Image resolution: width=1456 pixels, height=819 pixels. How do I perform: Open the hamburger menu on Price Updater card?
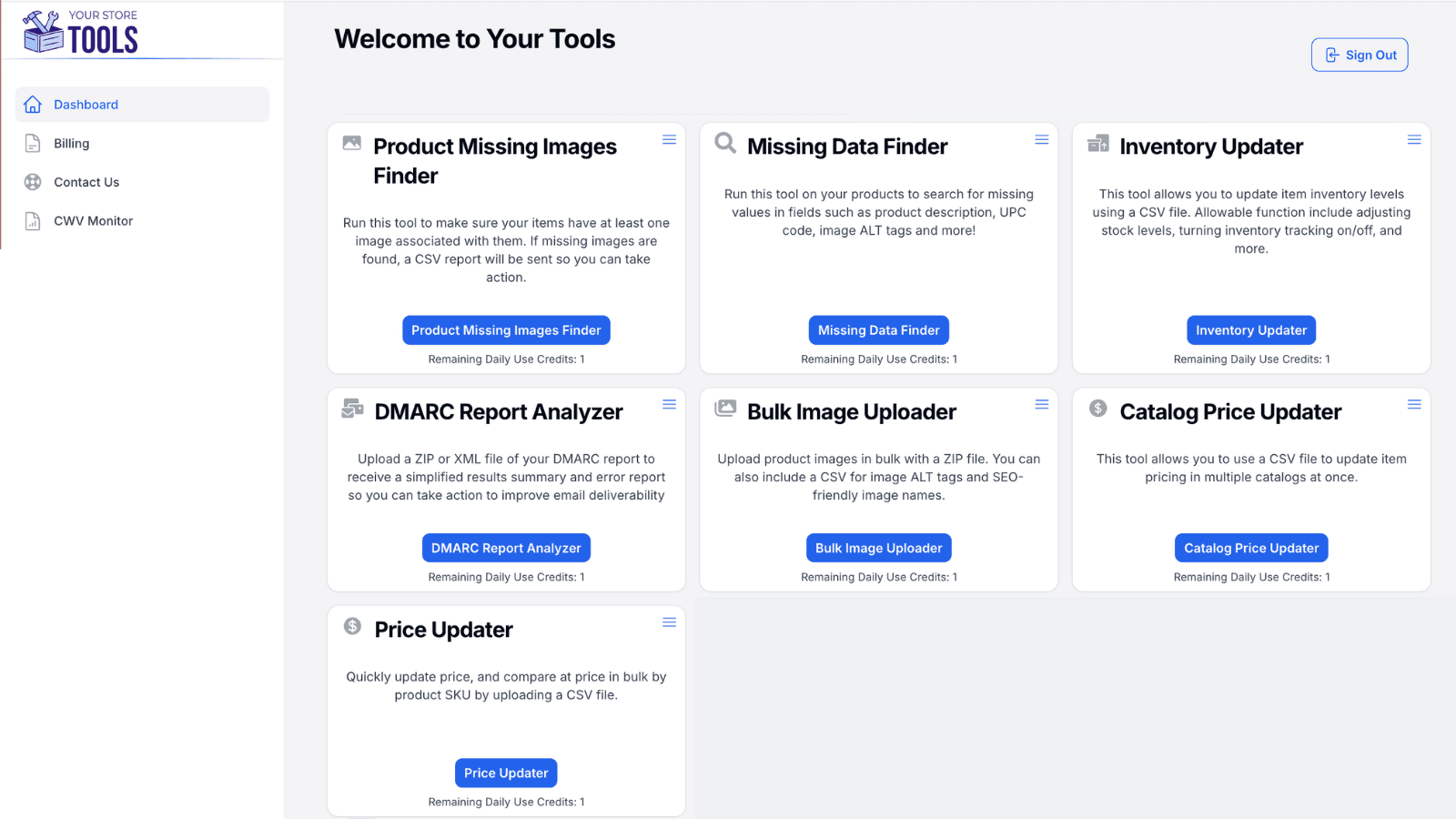click(x=669, y=622)
